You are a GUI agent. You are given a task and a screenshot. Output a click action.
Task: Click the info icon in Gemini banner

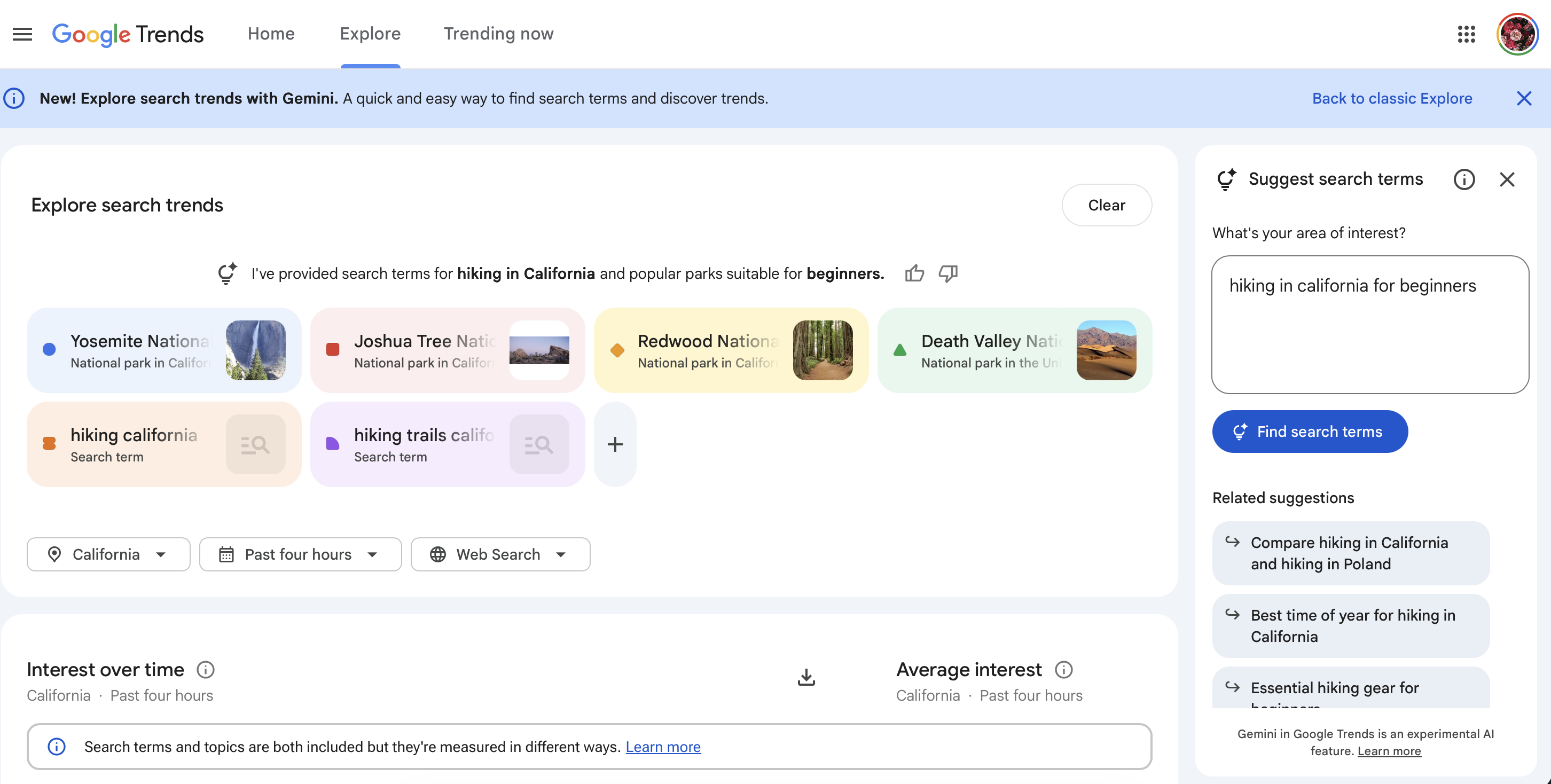tap(14, 98)
